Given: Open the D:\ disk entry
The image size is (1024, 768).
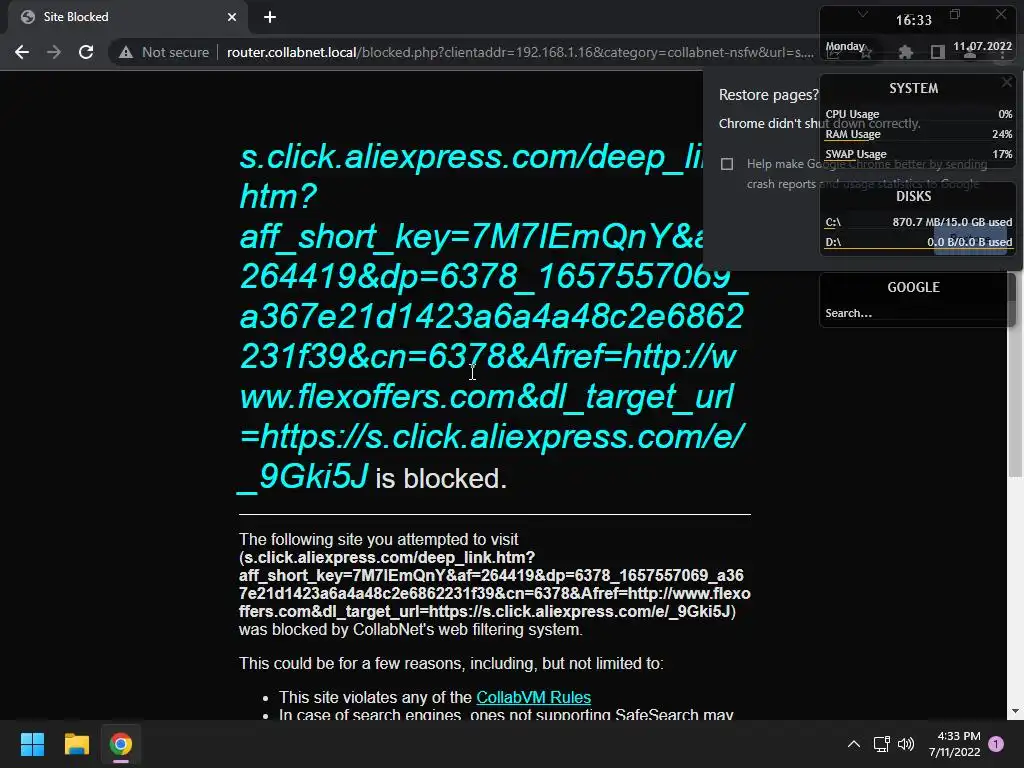Looking at the screenshot, I should tap(918, 242).
